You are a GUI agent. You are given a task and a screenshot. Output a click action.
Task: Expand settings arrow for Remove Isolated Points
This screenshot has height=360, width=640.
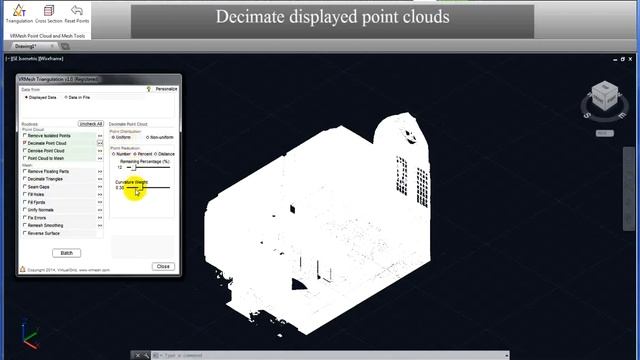tap(100, 136)
